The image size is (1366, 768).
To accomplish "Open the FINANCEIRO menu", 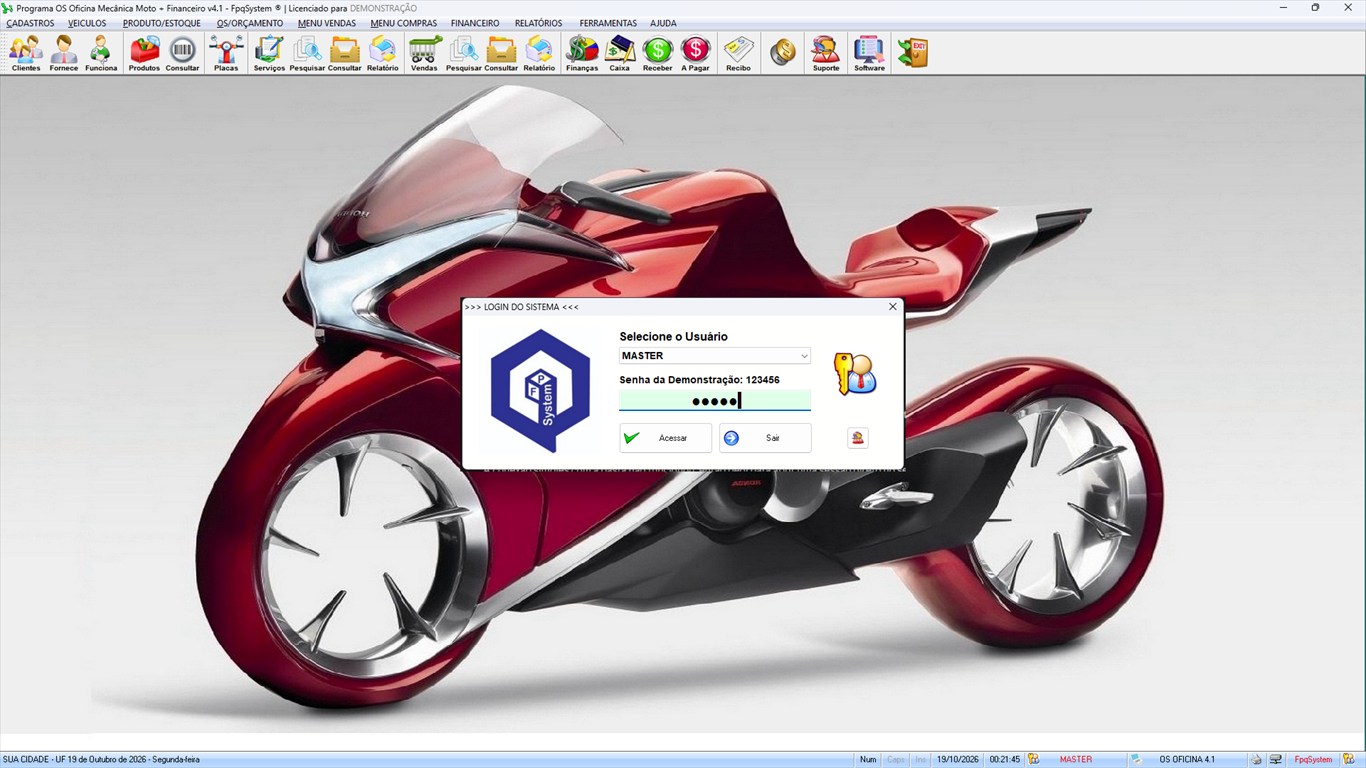I will (x=475, y=23).
